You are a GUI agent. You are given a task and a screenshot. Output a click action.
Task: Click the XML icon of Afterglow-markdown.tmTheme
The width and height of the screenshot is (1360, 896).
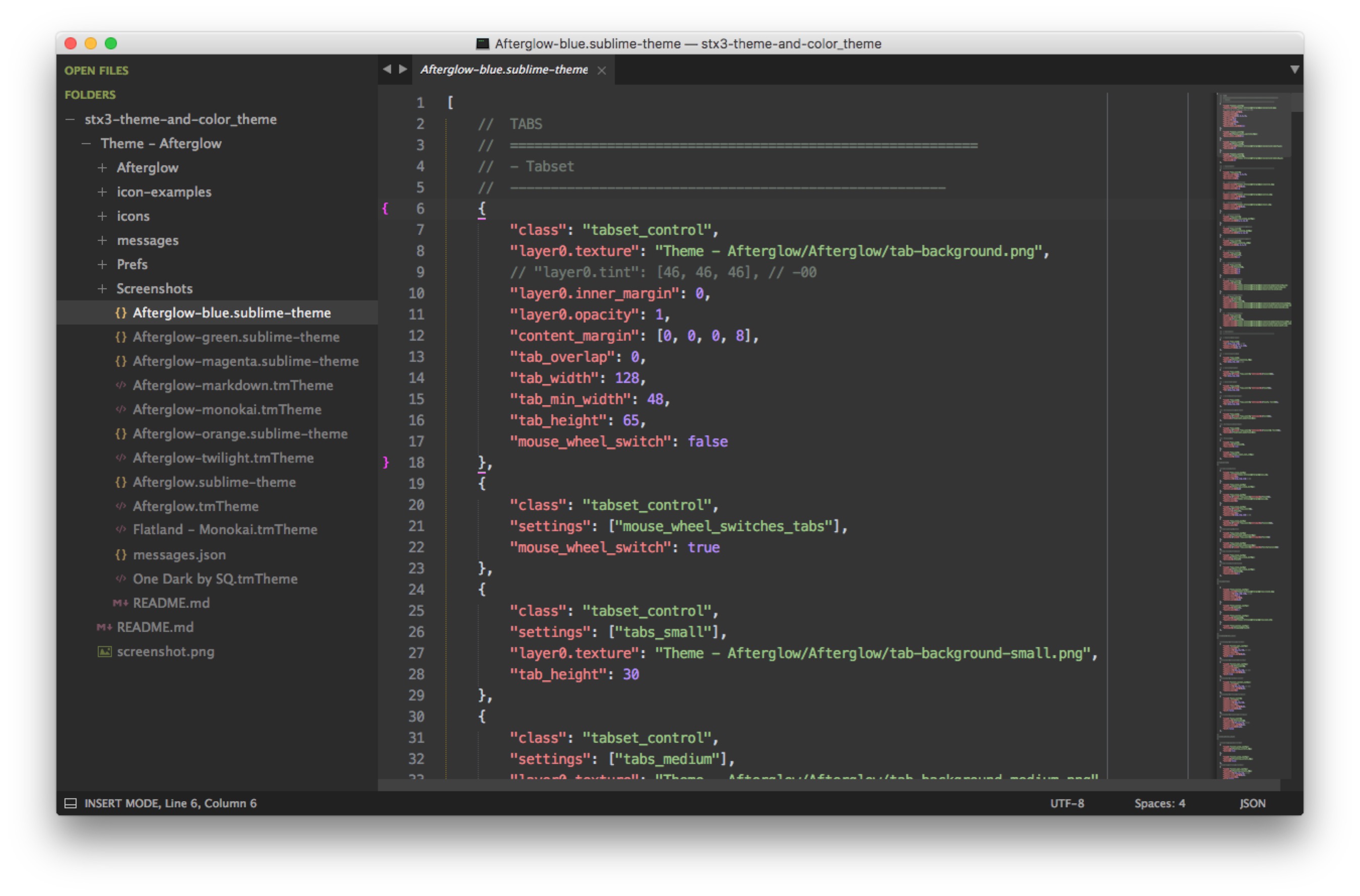pyautogui.click(x=120, y=385)
